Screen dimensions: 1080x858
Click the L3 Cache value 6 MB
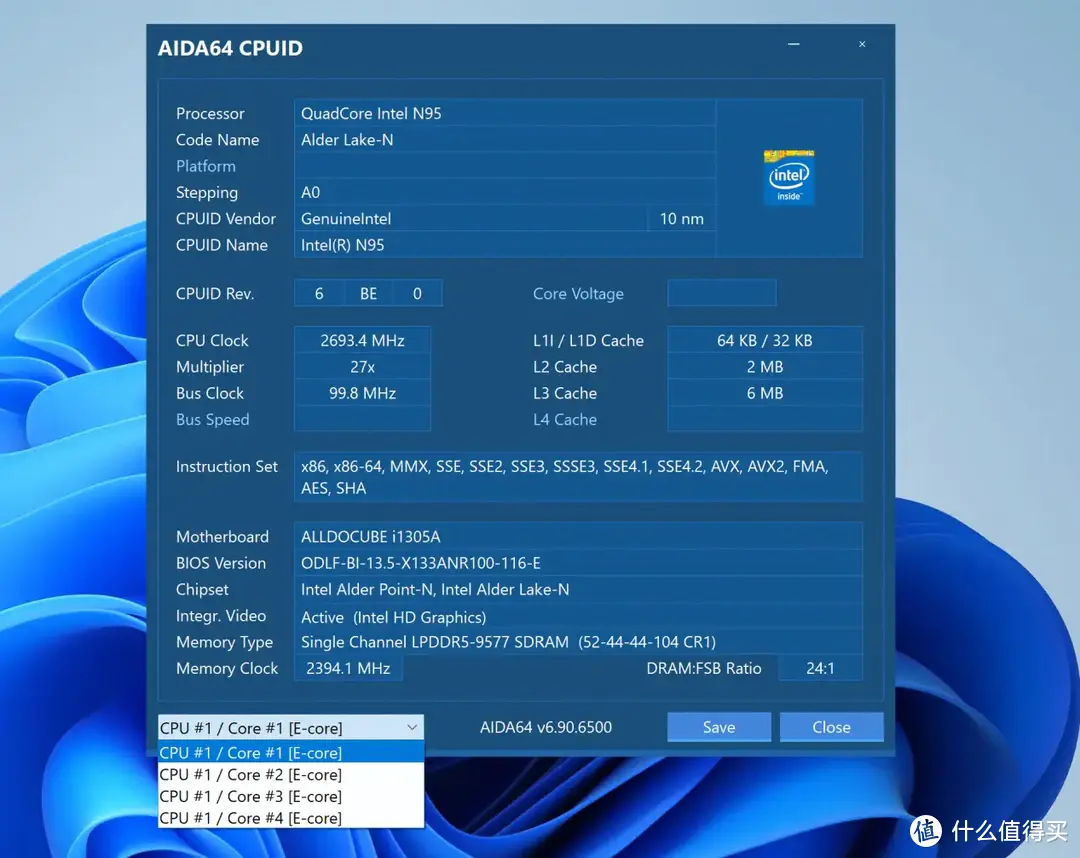pos(765,393)
